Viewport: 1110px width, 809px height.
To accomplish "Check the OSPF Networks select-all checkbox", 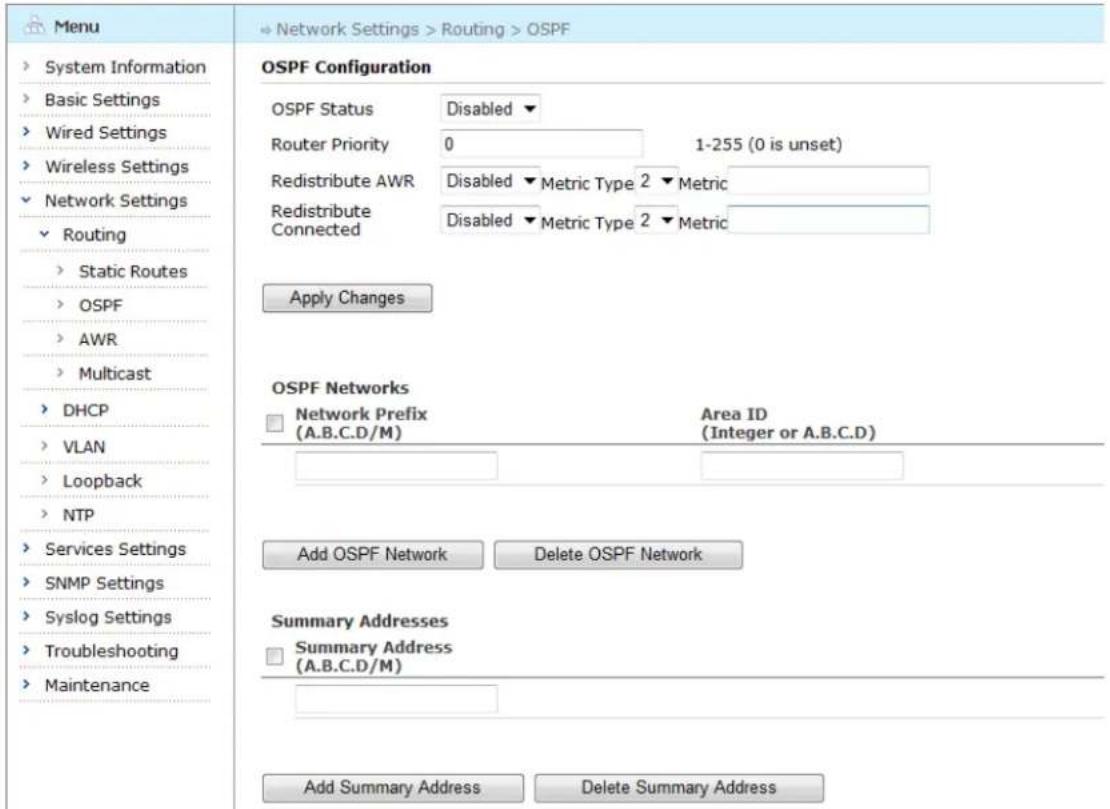I will click(275, 423).
